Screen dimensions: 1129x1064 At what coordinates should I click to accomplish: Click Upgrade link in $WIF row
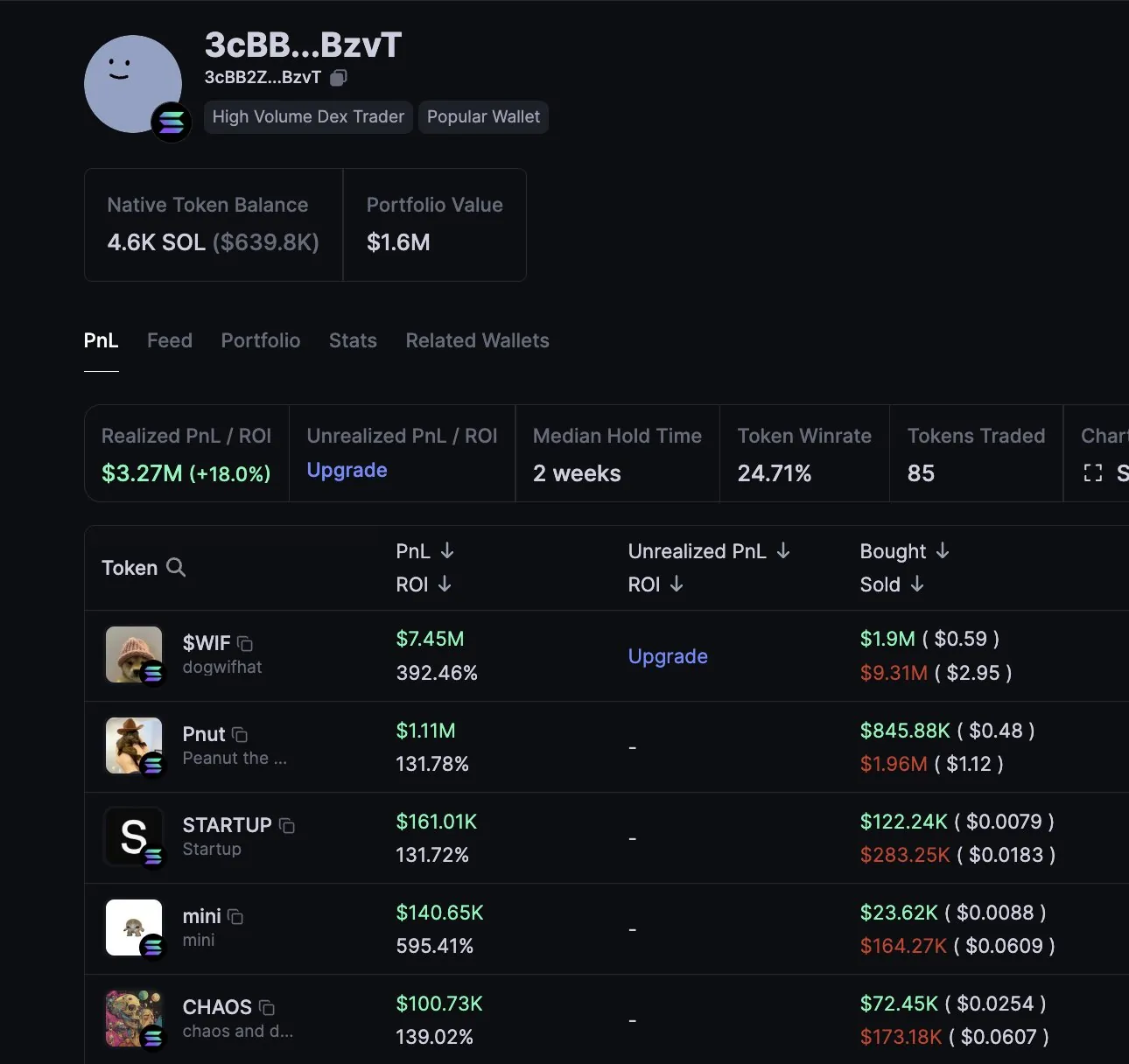(x=668, y=656)
